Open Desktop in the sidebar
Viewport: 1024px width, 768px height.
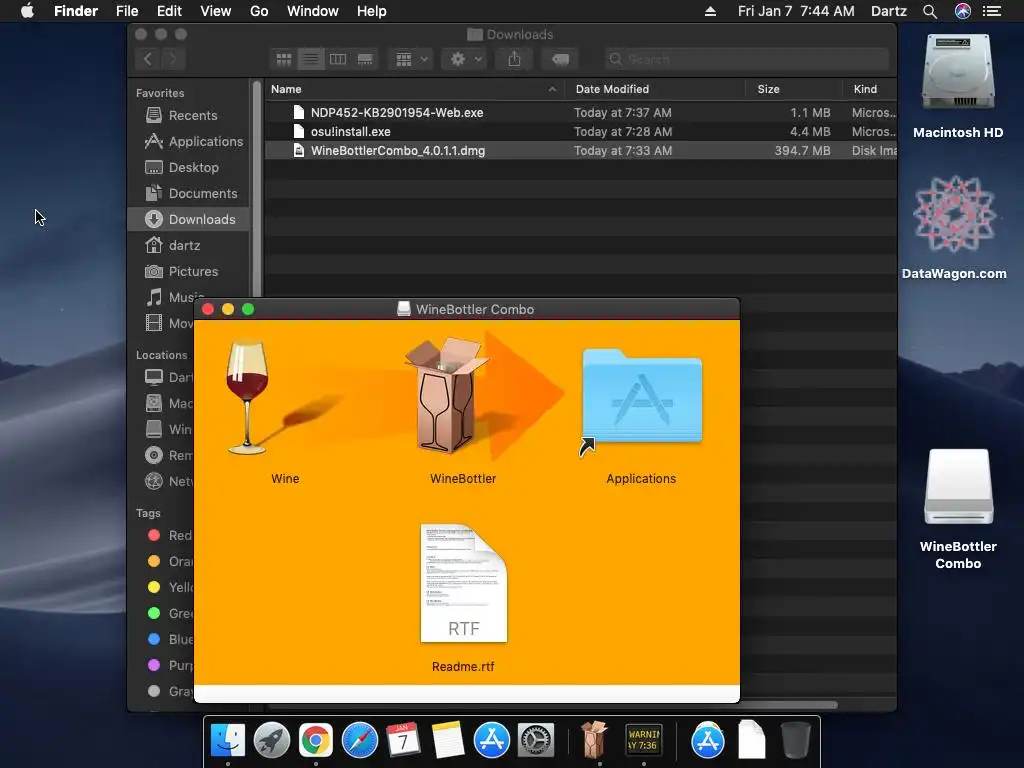coord(189,167)
